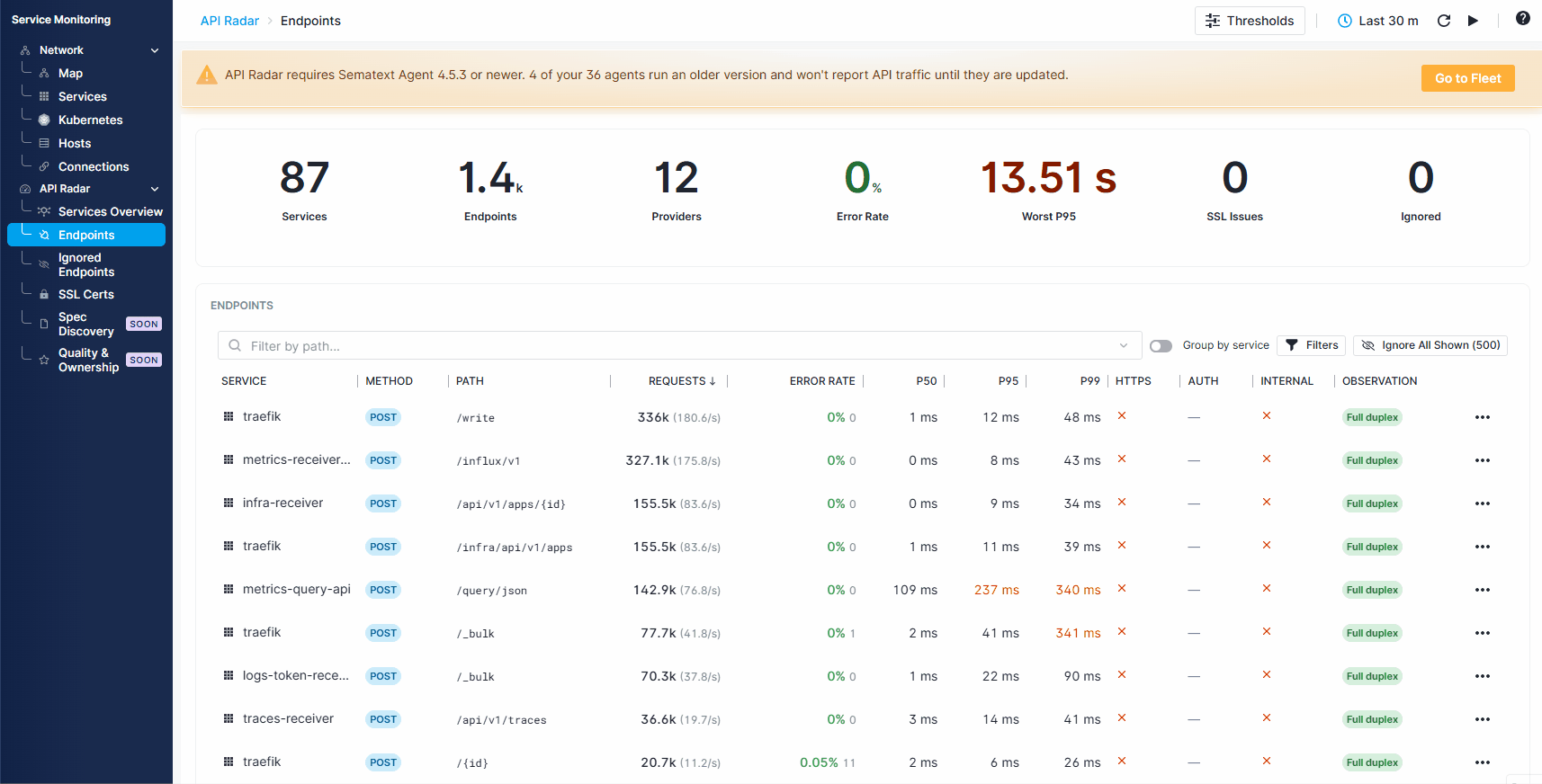Screen dimensions: 1542x784
Task: Click Go to Fleet button
Action: point(1467,78)
